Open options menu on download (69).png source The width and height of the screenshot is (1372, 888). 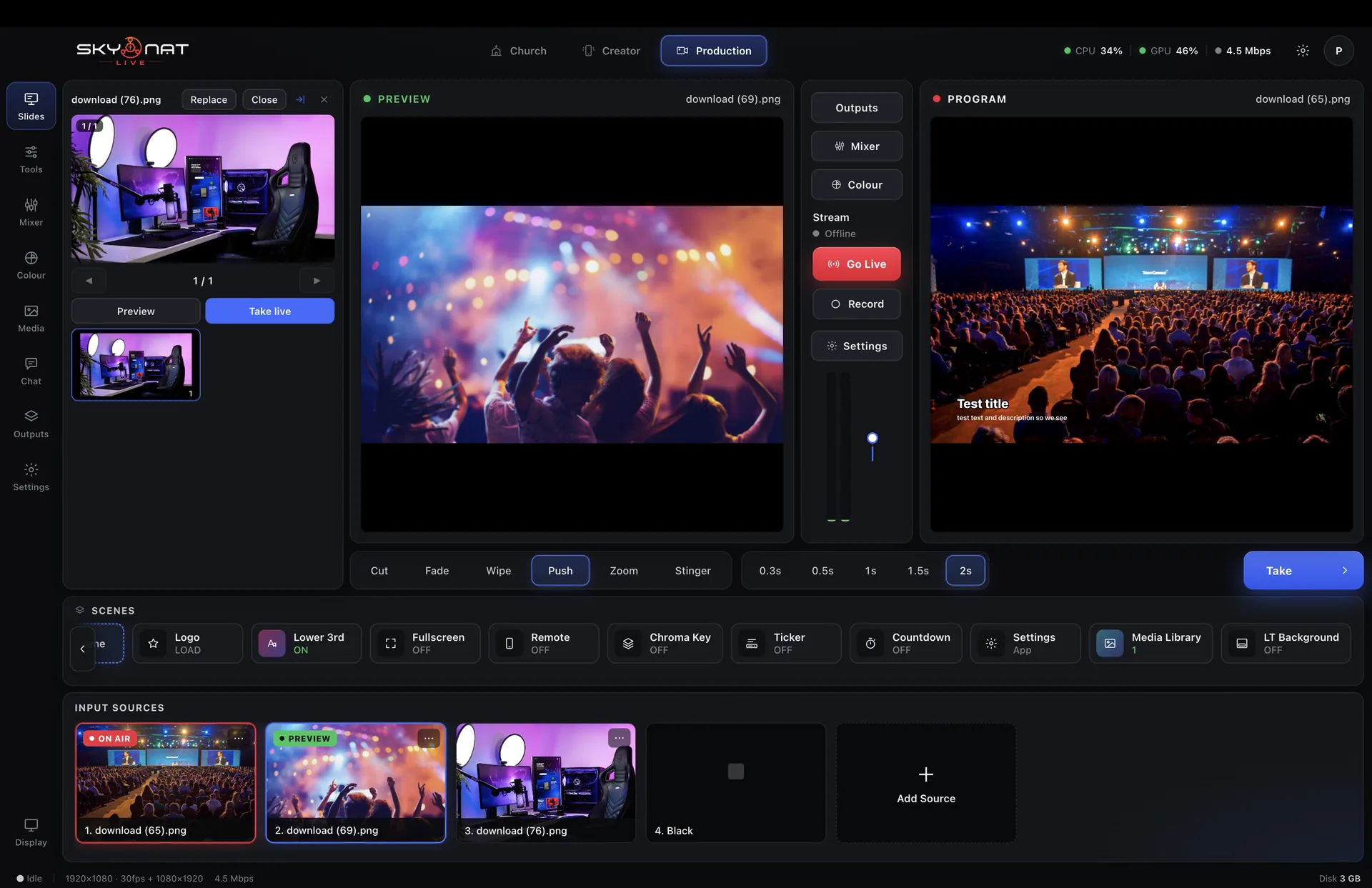tap(429, 738)
